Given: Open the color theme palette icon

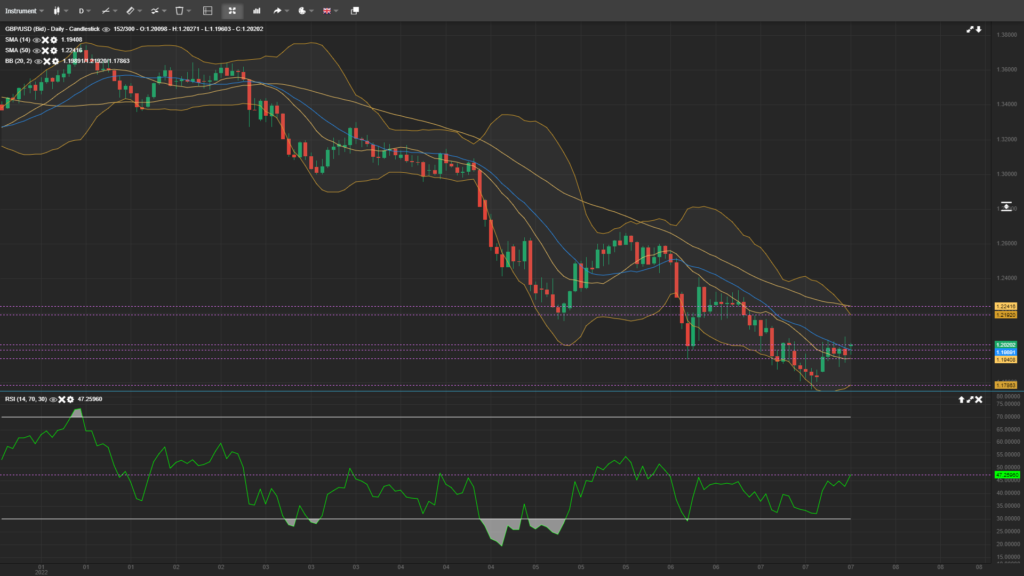Looking at the screenshot, I should tap(302, 10).
